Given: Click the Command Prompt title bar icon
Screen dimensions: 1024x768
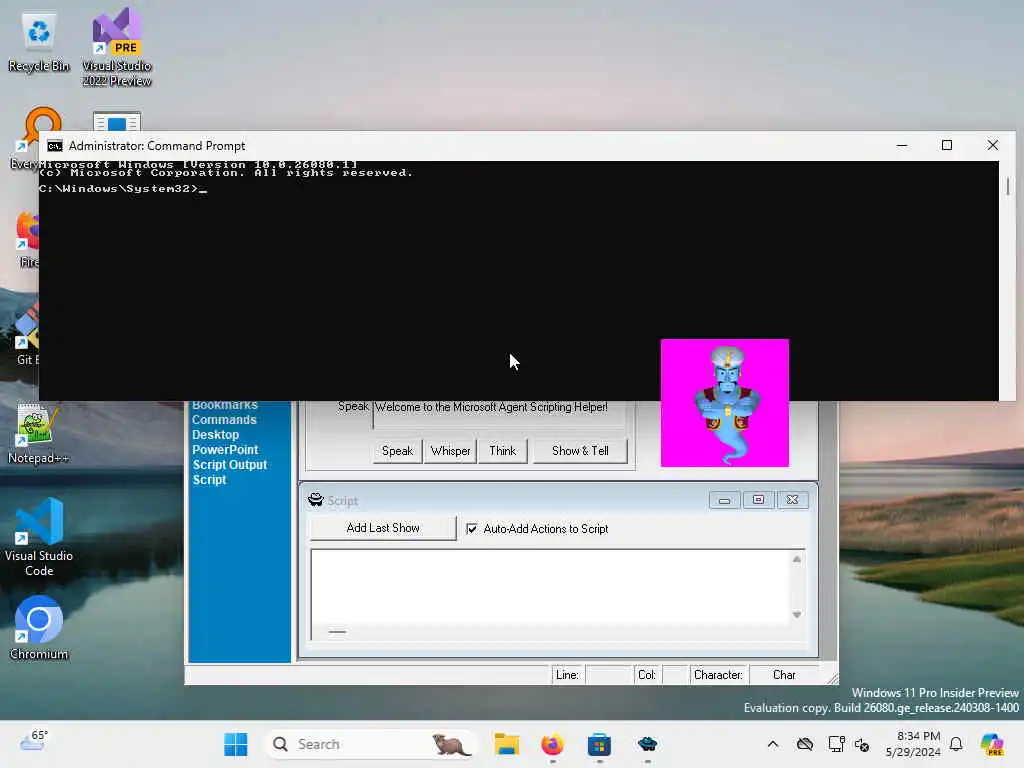Looking at the screenshot, I should 55,146.
